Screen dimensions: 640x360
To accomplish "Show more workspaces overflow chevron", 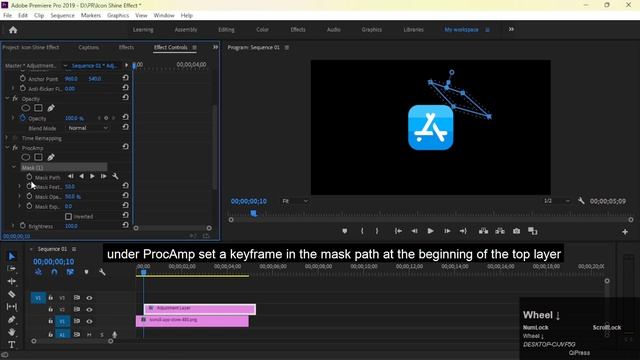I will pyautogui.click(x=511, y=29).
